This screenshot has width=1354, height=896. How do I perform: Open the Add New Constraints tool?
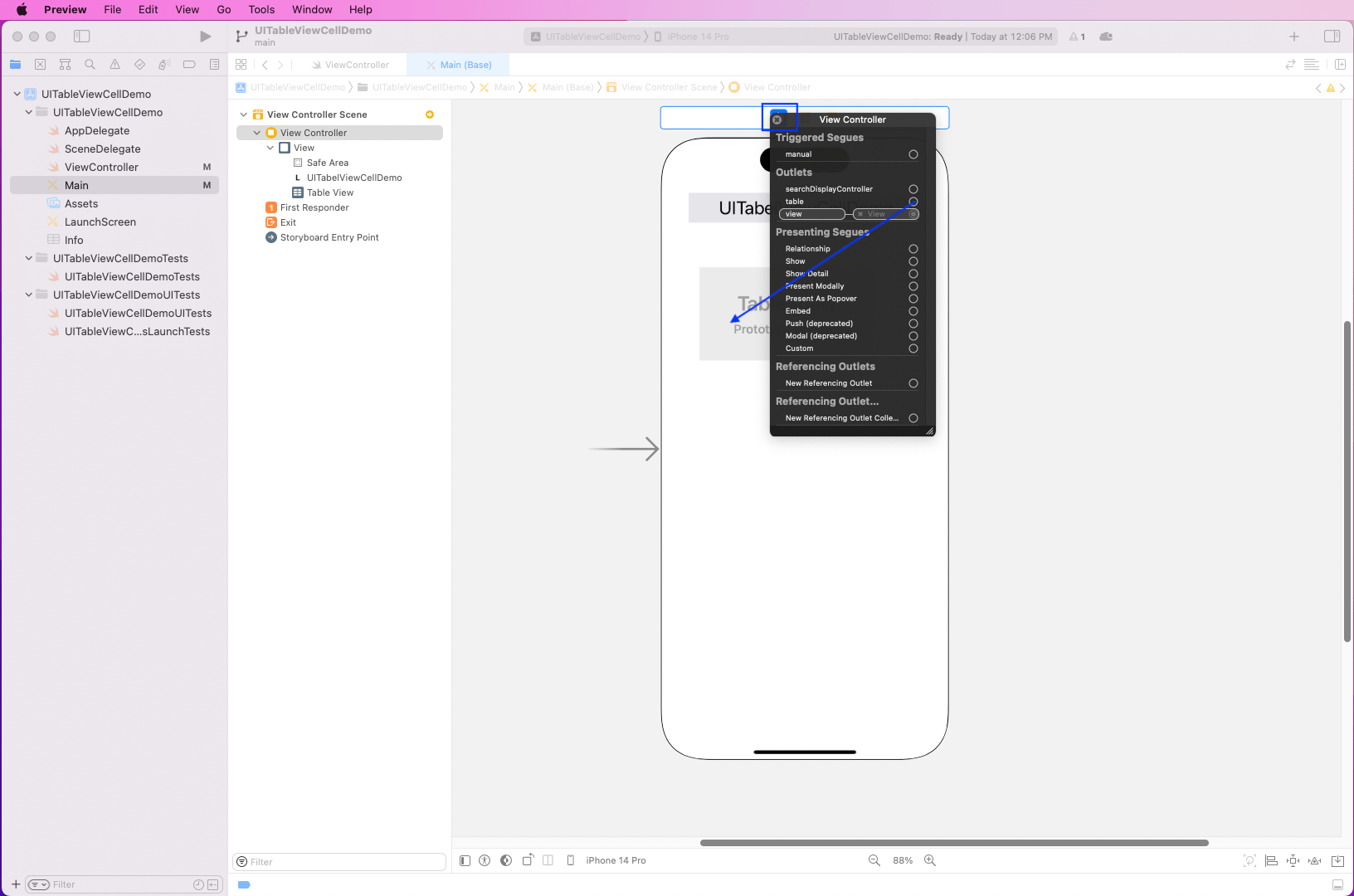(1292, 860)
